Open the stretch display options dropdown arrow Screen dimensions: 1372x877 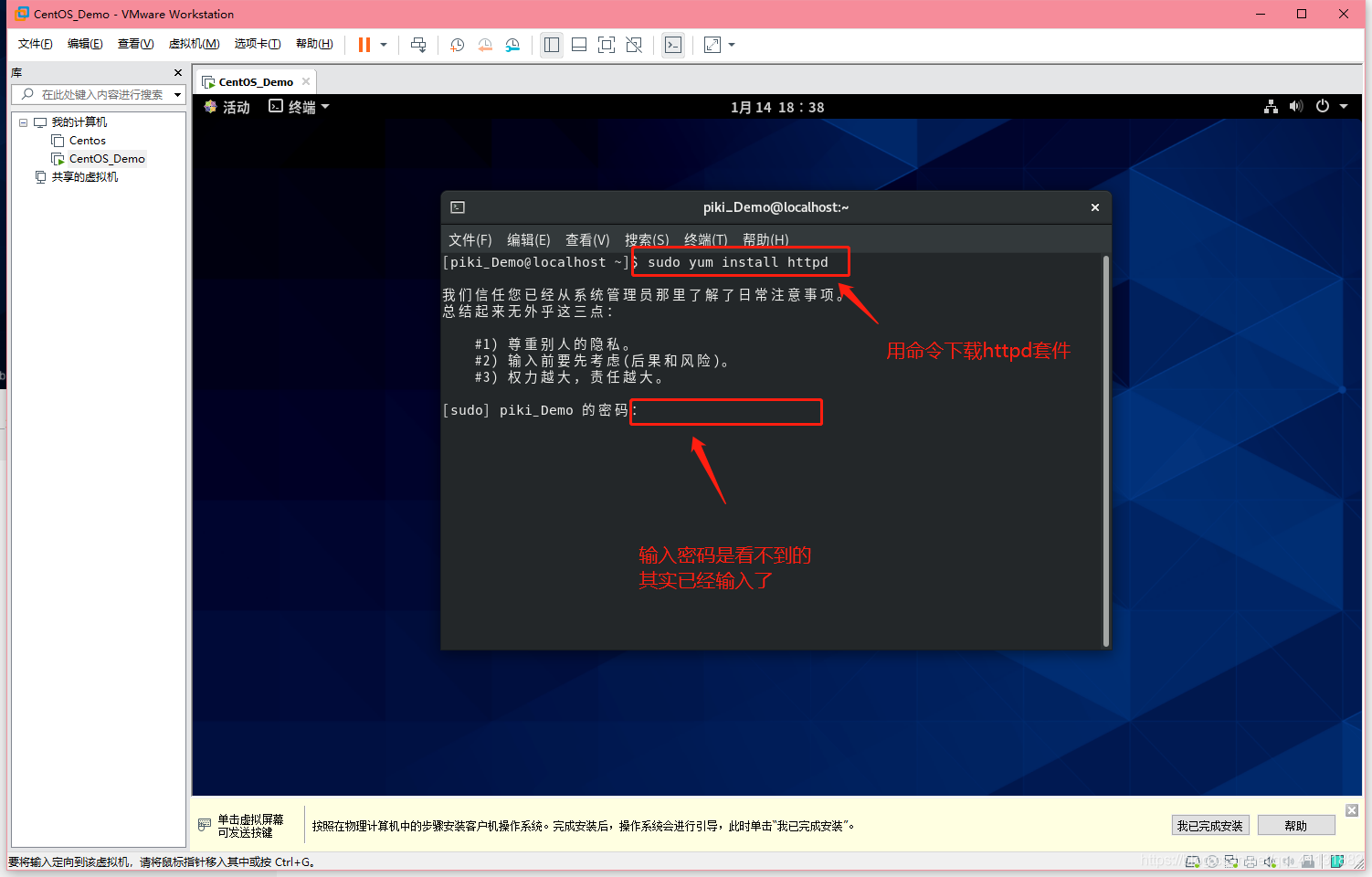732,45
